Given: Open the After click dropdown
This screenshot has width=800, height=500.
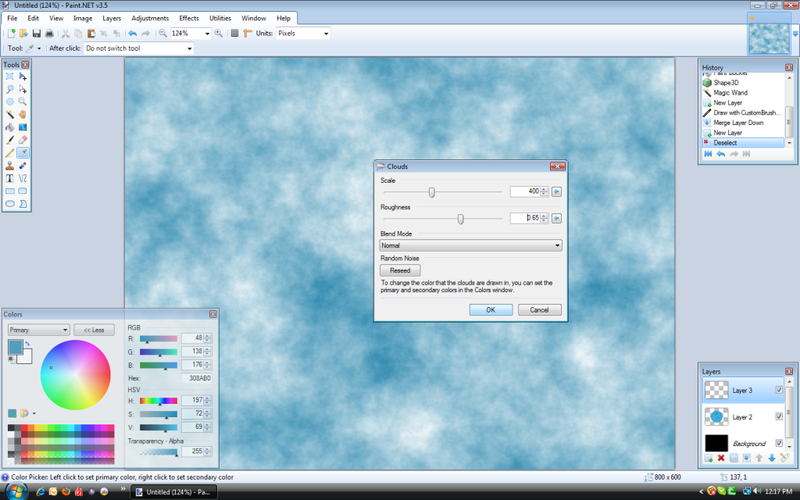Looking at the screenshot, I should [189, 48].
